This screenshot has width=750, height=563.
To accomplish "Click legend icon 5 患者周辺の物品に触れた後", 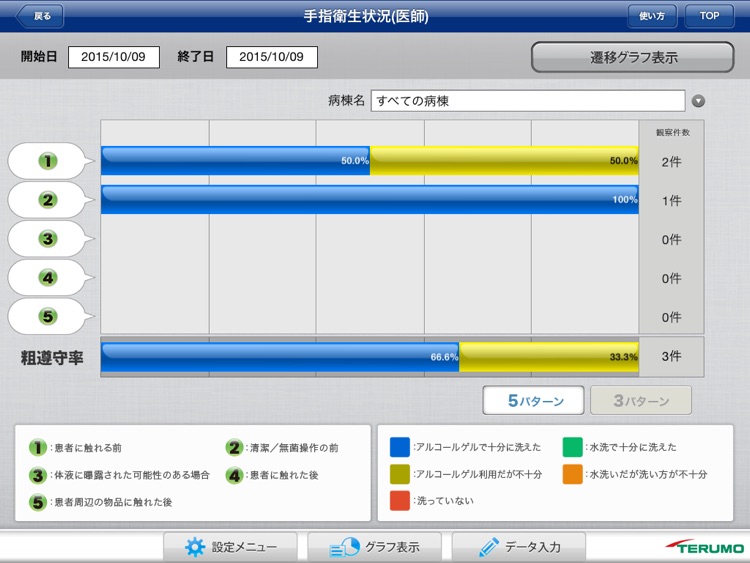I will point(38,502).
